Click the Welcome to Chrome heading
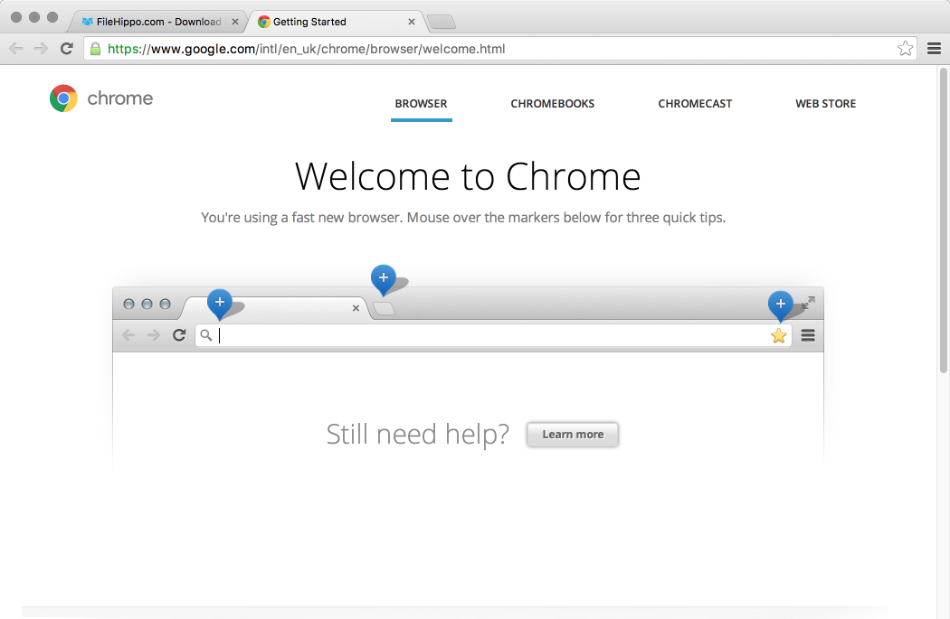950x619 pixels. coord(468,176)
